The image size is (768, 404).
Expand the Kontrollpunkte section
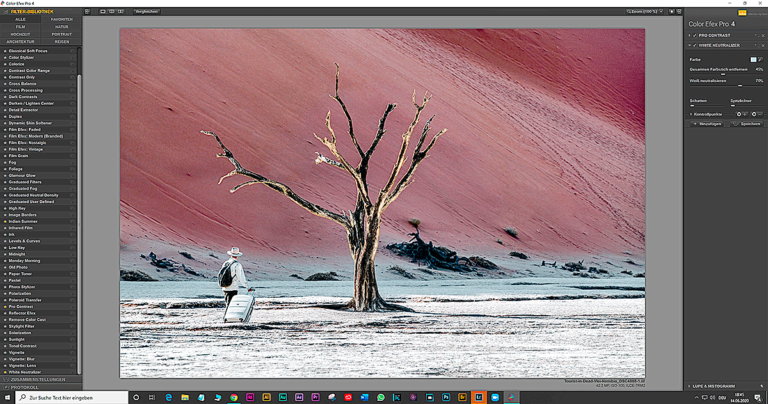691,114
